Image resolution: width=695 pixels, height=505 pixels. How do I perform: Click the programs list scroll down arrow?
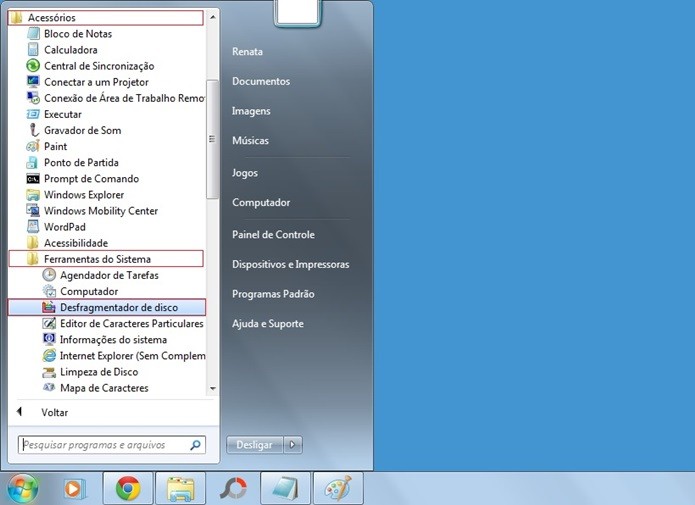click(x=213, y=388)
